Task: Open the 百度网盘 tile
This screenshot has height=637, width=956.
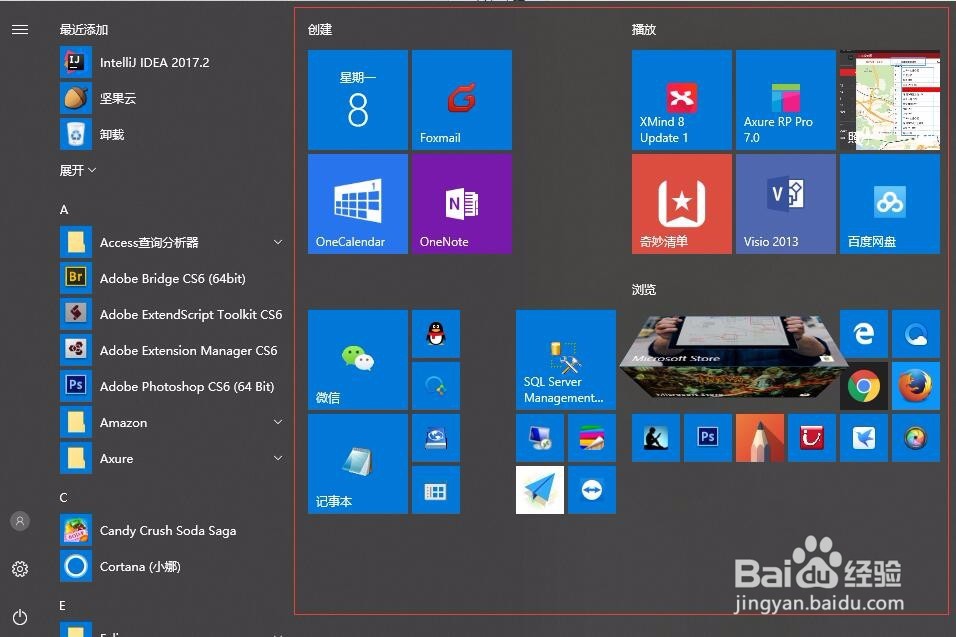Action: (890, 204)
